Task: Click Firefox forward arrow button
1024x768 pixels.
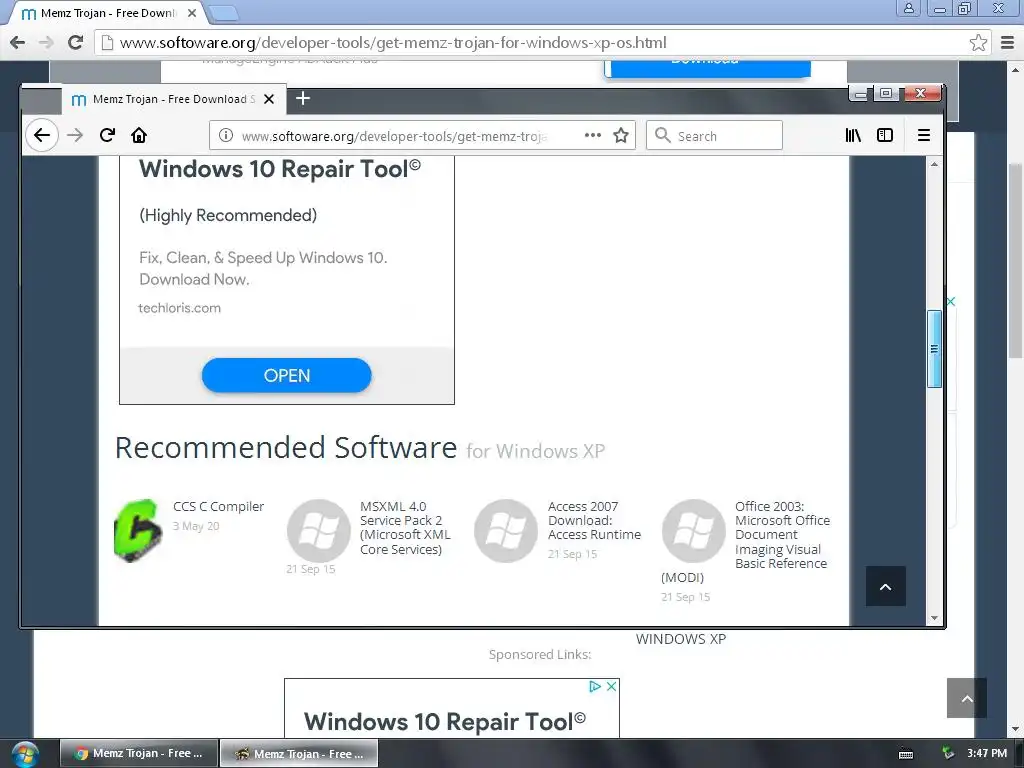Action: coord(75,135)
